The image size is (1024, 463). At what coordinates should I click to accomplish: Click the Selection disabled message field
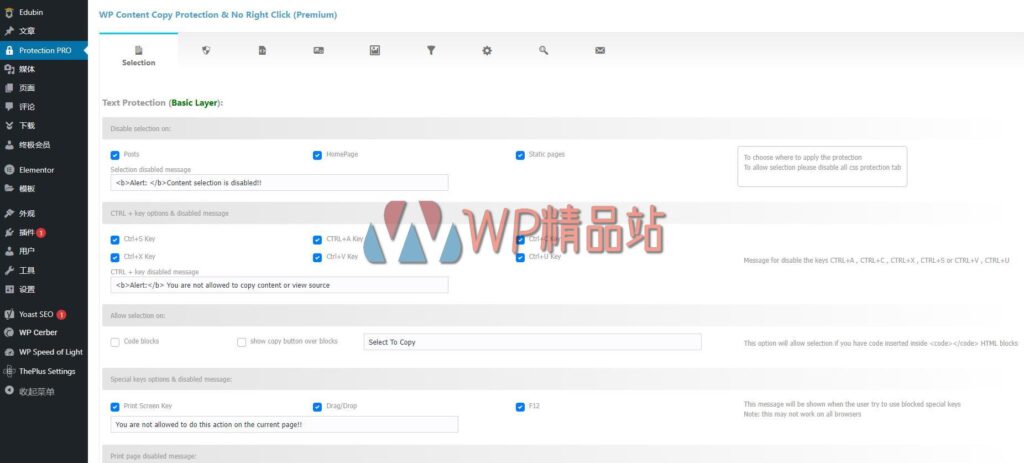[280, 183]
